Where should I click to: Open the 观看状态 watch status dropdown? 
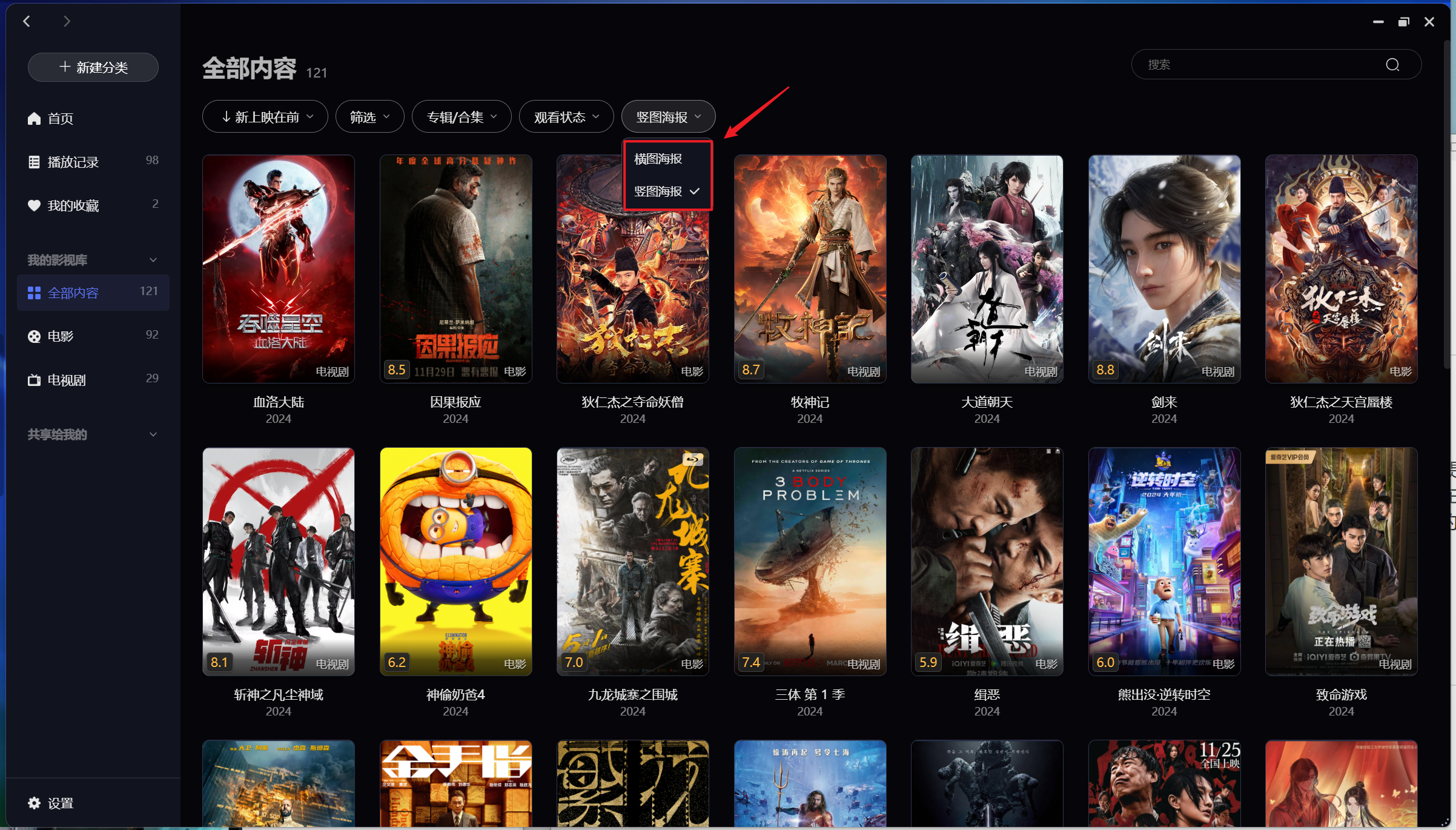(566, 117)
